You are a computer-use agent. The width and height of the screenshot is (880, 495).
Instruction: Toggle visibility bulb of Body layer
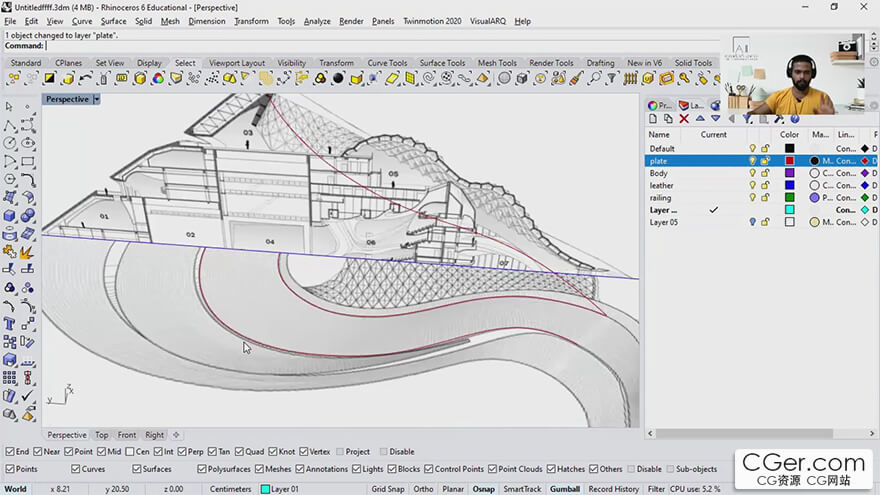[753, 173]
